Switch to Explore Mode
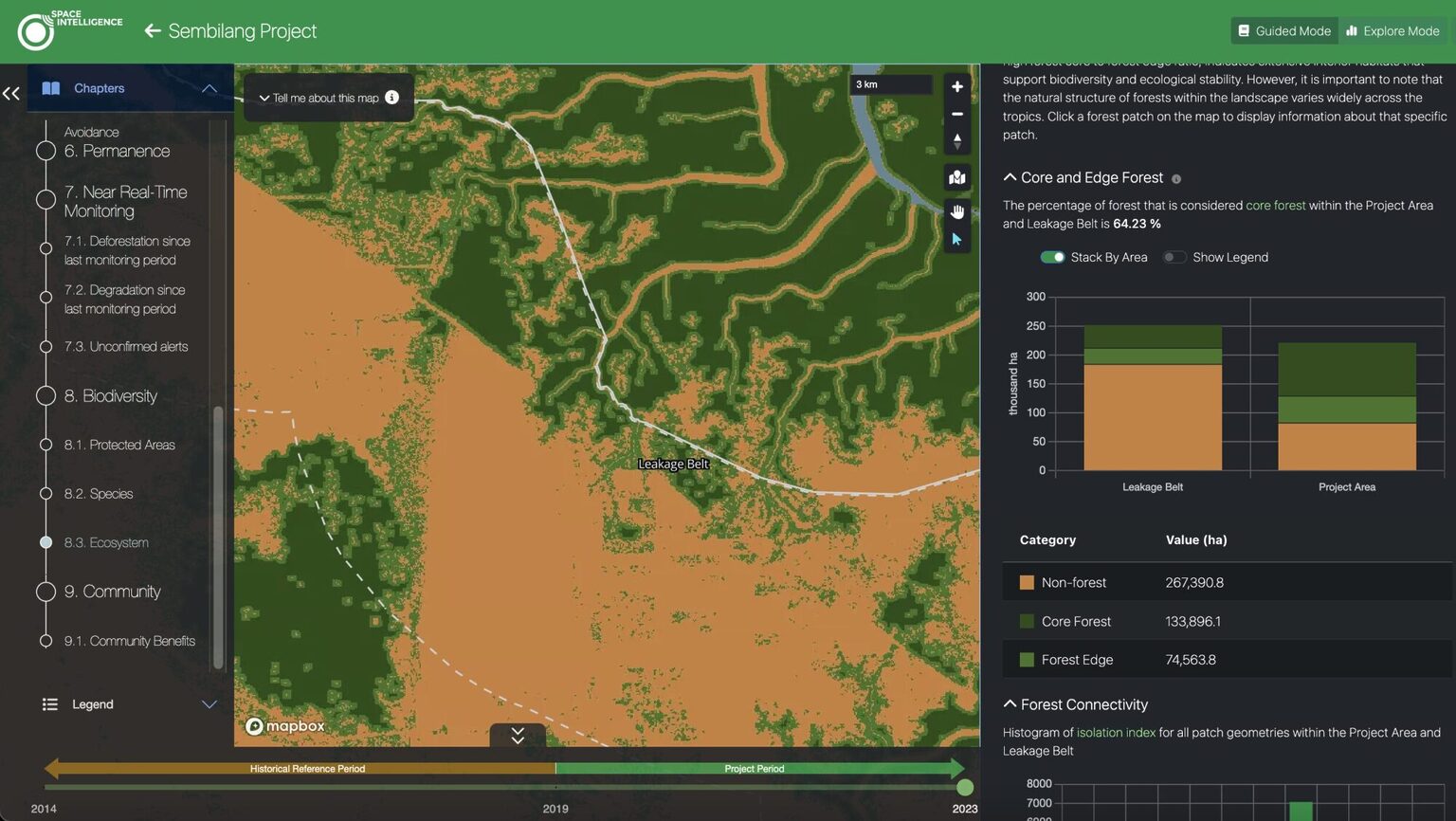The width and height of the screenshot is (1456, 821). click(x=1392, y=30)
